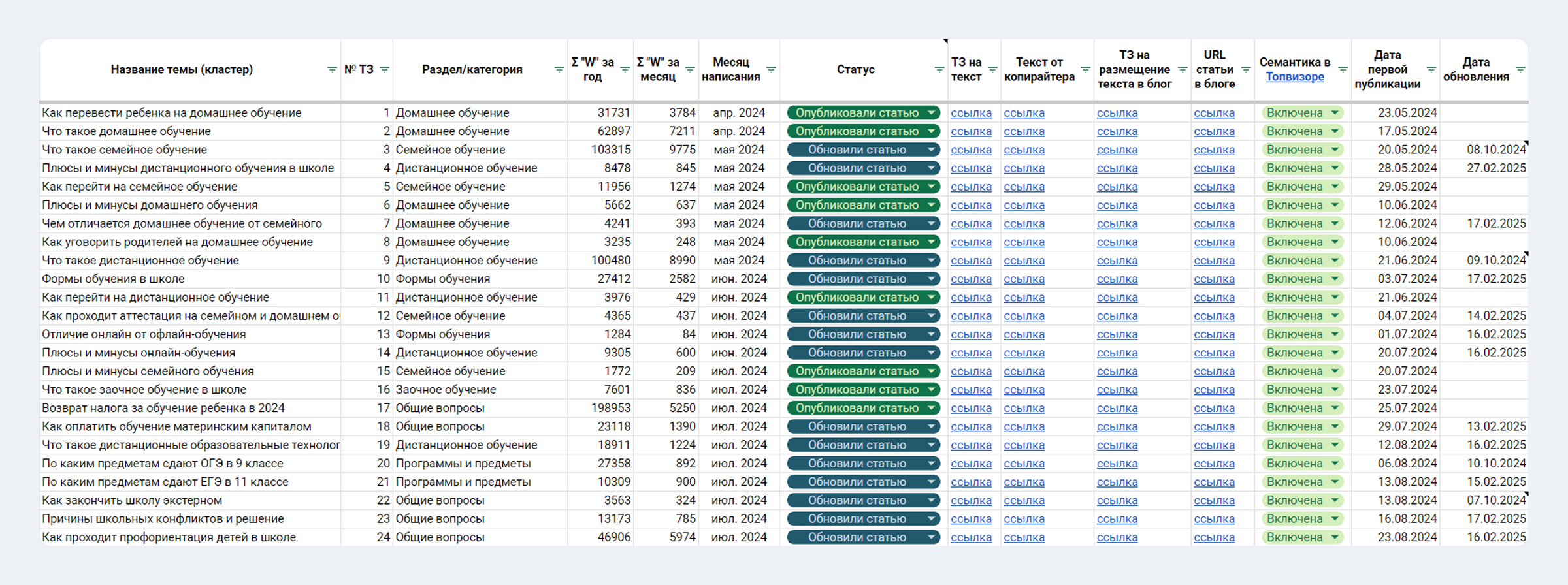Click the Месяц написания filter icon
This screenshot has height=585, width=1568.
click(771, 70)
